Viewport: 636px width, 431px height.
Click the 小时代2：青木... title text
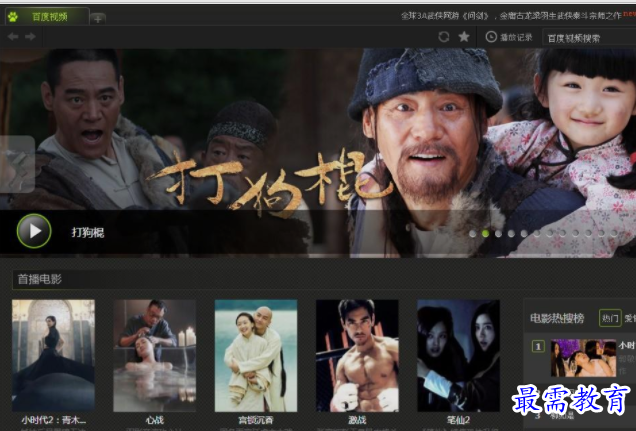click(x=54, y=420)
